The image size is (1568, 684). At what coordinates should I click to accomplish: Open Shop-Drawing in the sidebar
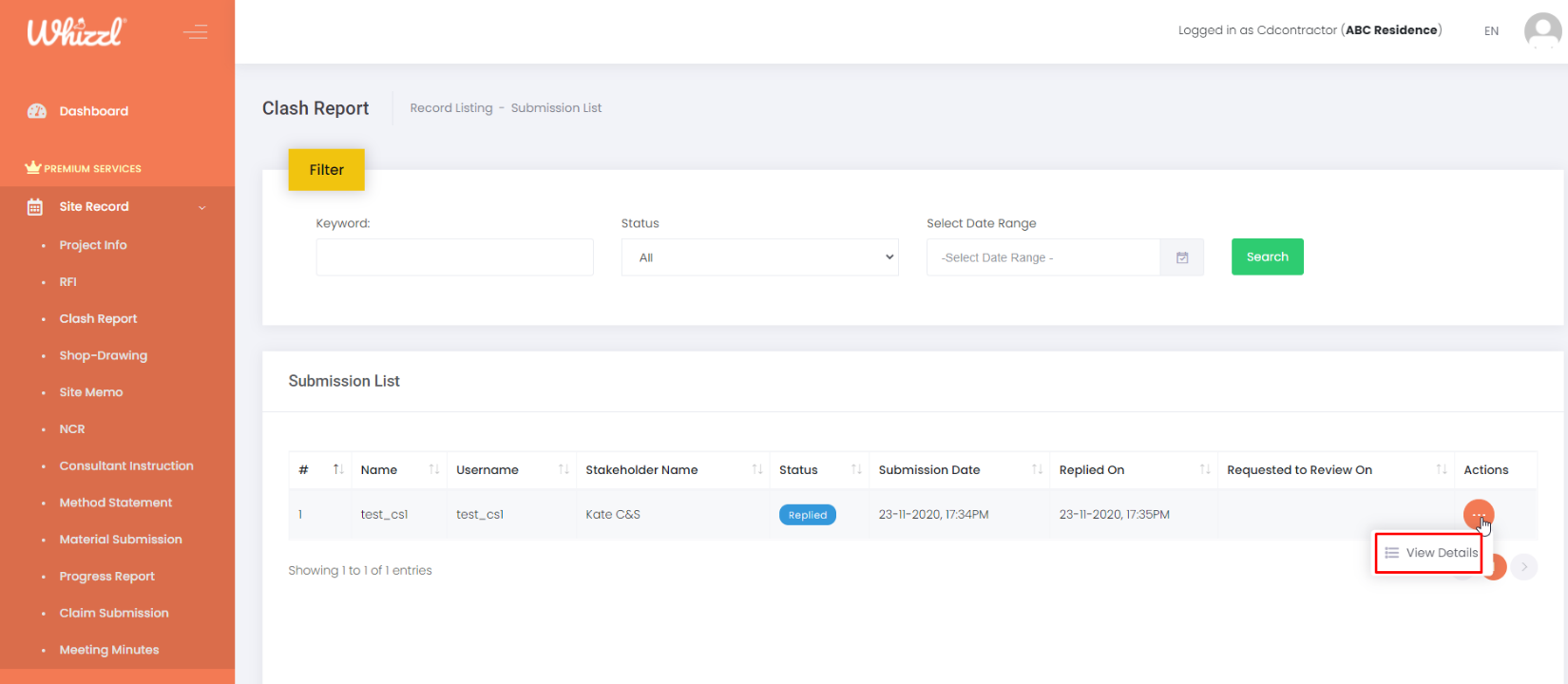pyautogui.click(x=104, y=355)
